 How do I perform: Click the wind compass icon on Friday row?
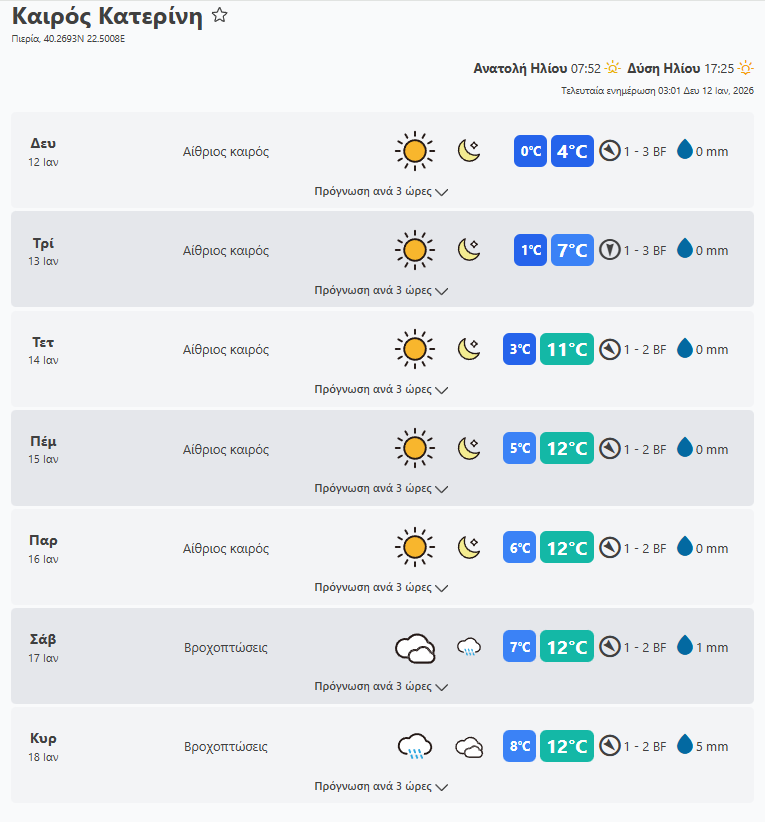(610, 548)
